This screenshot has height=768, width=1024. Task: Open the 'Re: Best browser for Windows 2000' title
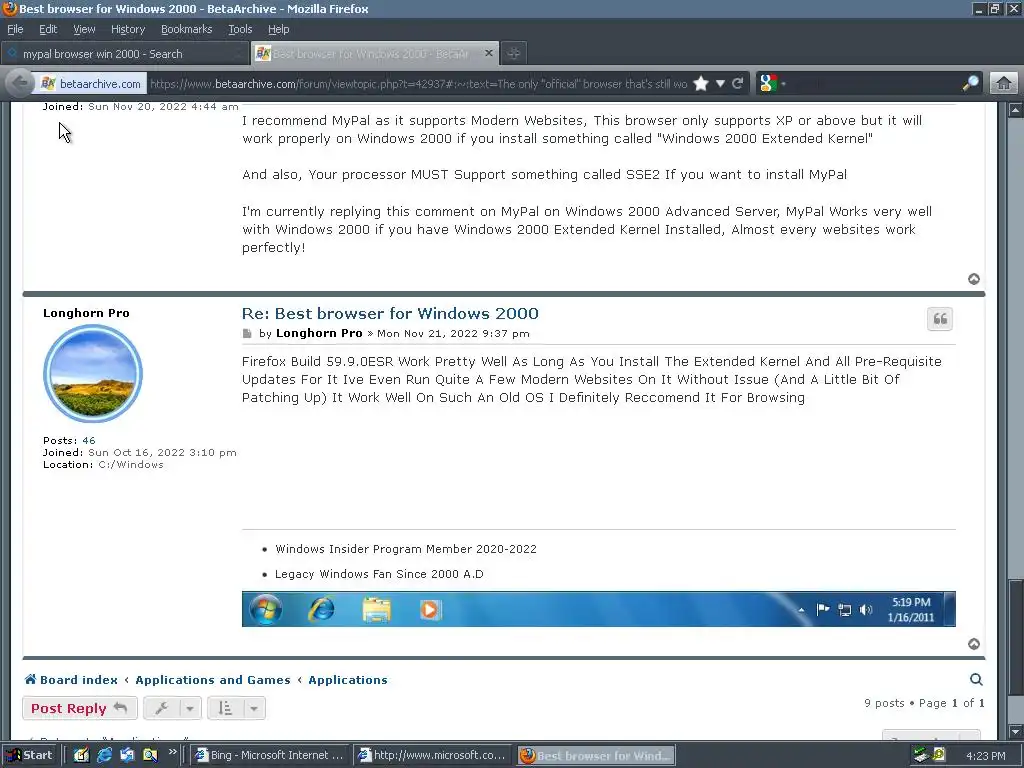click(390, 313)
